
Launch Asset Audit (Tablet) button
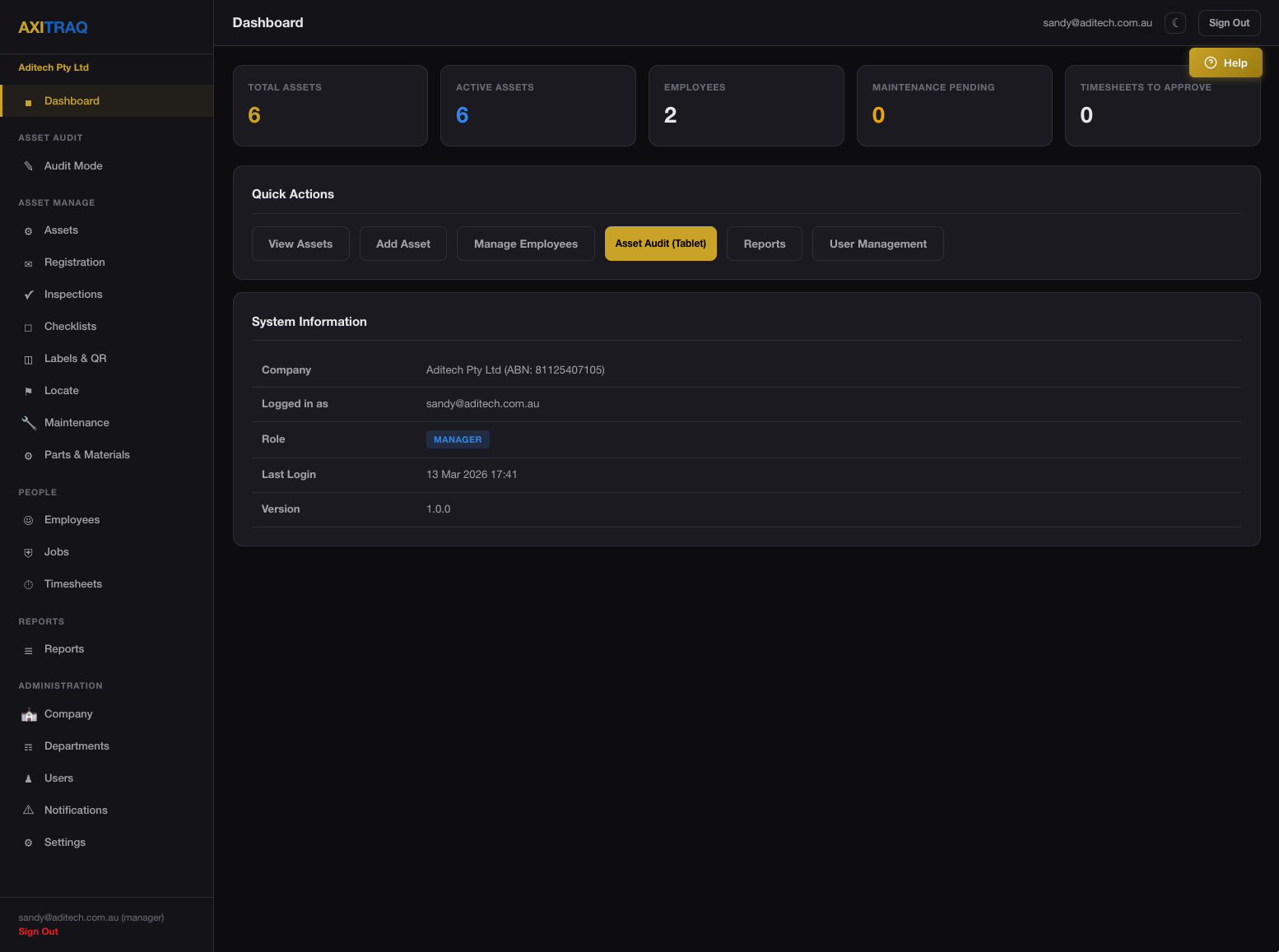(661, 244)
